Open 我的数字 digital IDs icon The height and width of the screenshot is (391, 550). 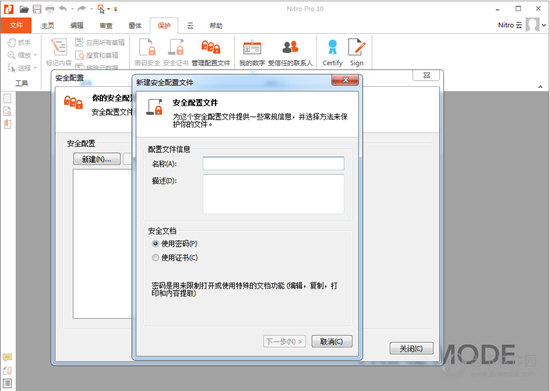252,47
